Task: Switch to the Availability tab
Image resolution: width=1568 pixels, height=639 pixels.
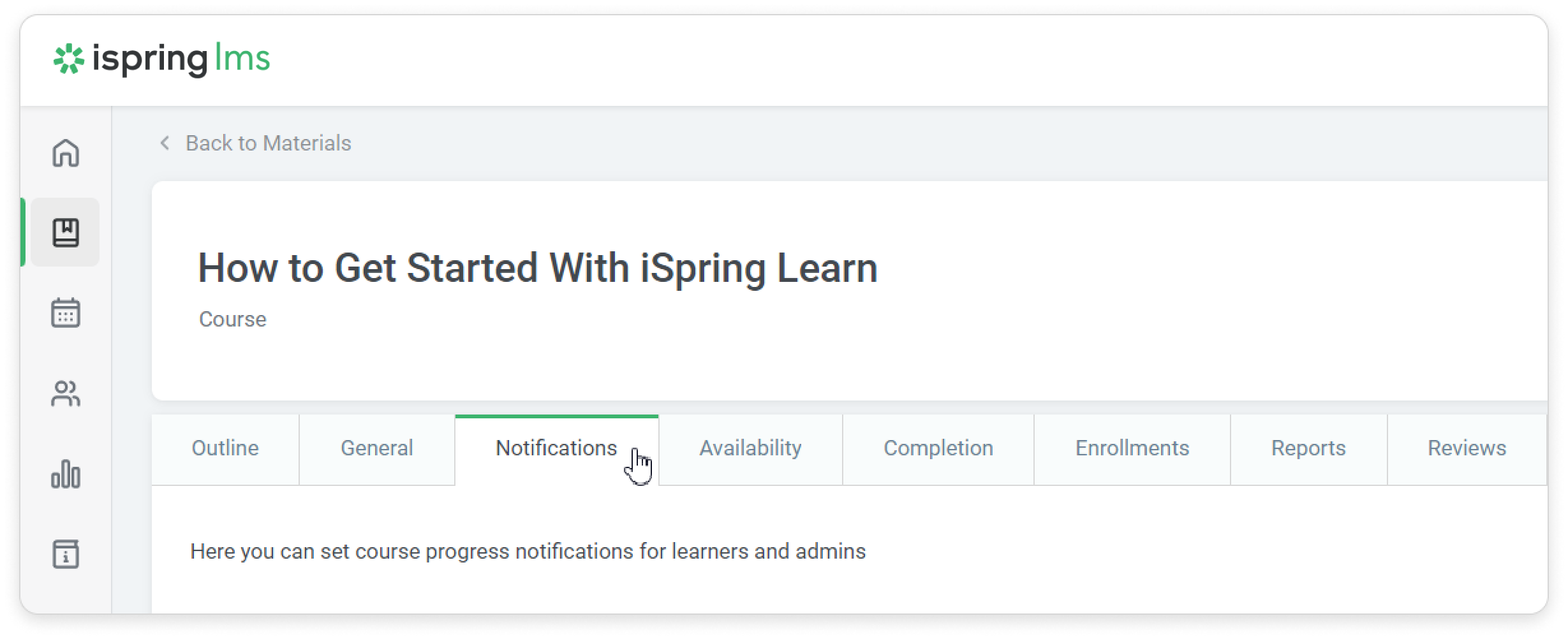Action: pyautogui.click(x=750, y=448)
